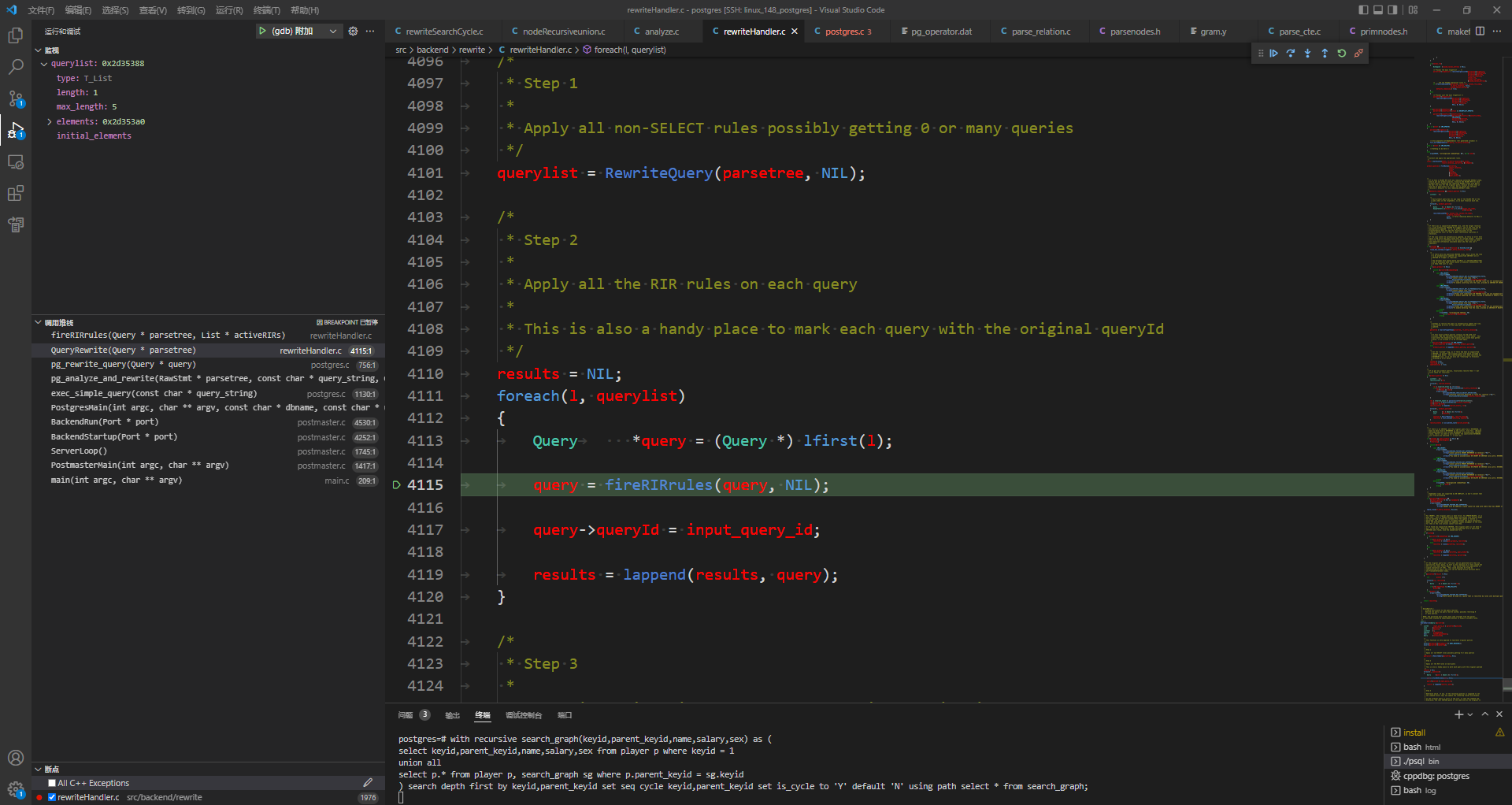Open the Search view in the activity bar
This screenshot has width=1512, height=805.
click(16, 67)
